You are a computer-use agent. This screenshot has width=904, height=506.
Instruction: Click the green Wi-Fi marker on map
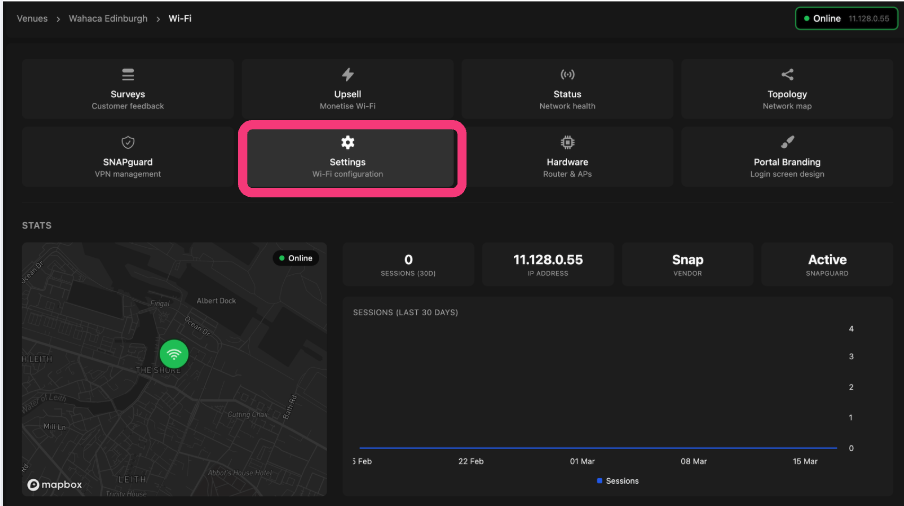pyautogui.click(x=174, y=353)
